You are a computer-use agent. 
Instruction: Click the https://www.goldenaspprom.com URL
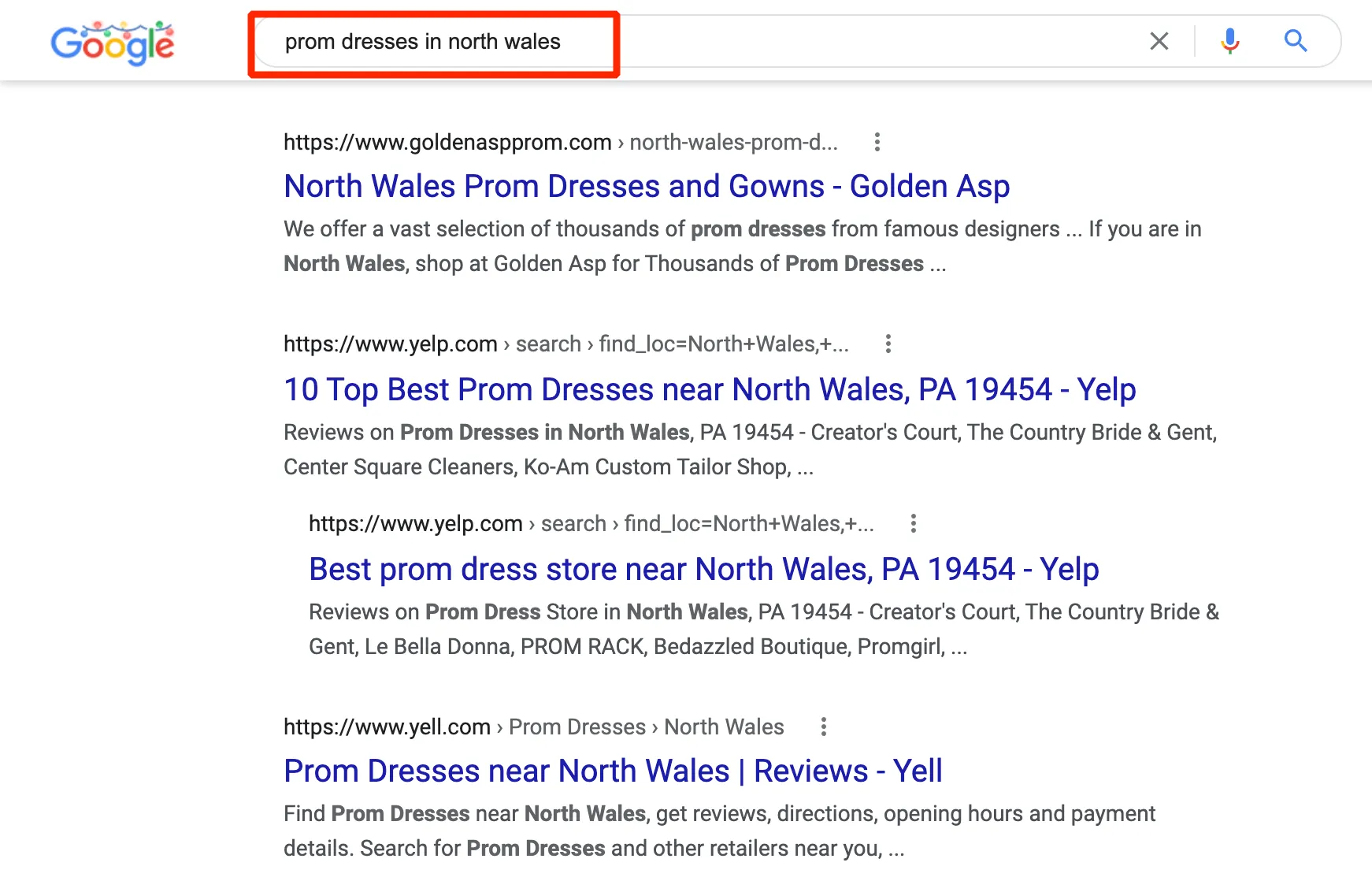[x=447, y=143]
